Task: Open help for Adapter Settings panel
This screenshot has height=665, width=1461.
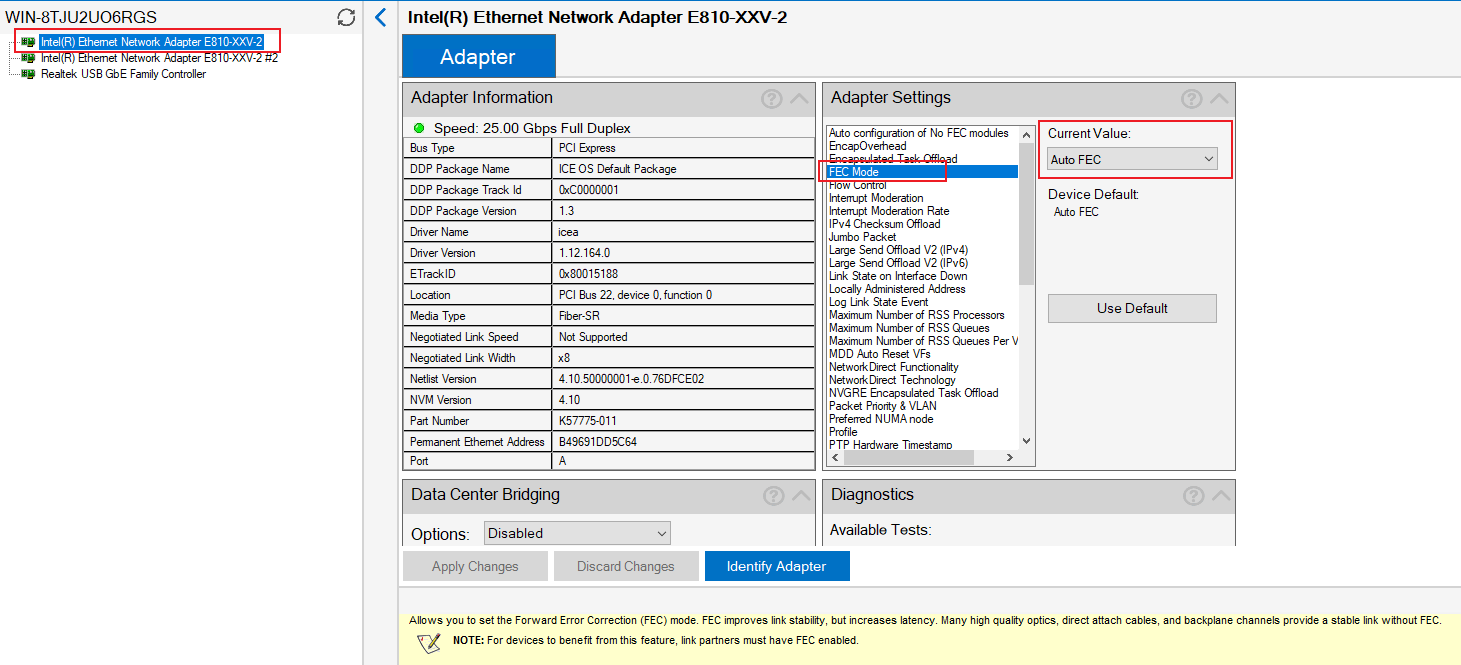Action: (x=1191, y=98)
